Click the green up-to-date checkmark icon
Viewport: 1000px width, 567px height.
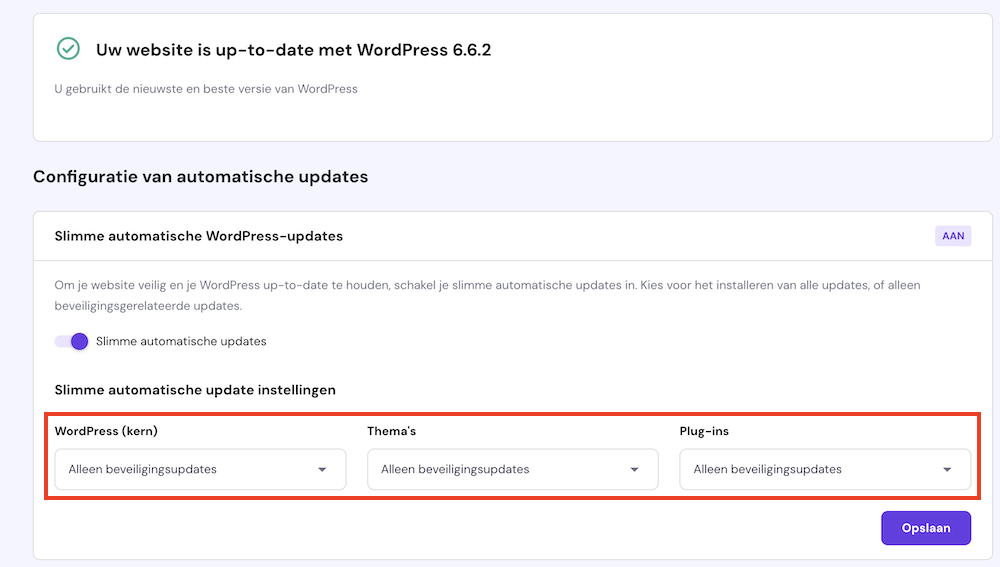tap(68, 49)
